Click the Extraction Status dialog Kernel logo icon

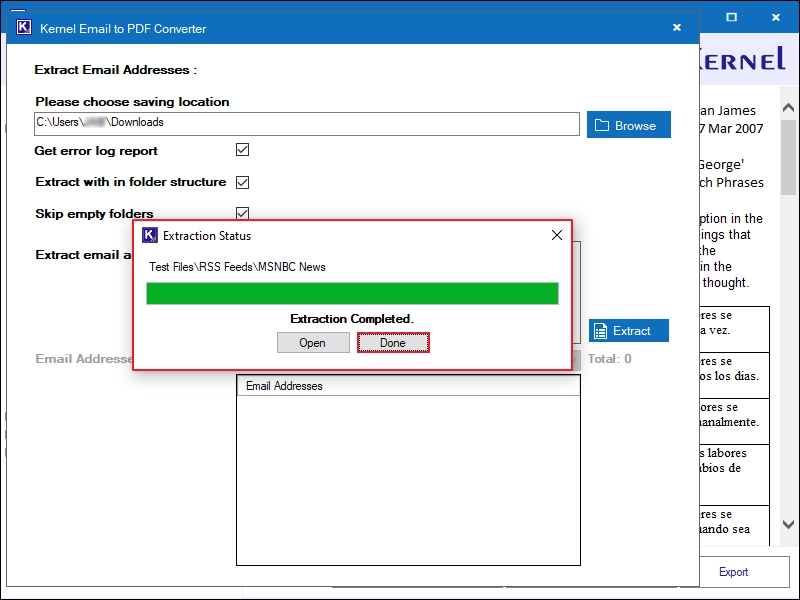(x=149, y=235)
